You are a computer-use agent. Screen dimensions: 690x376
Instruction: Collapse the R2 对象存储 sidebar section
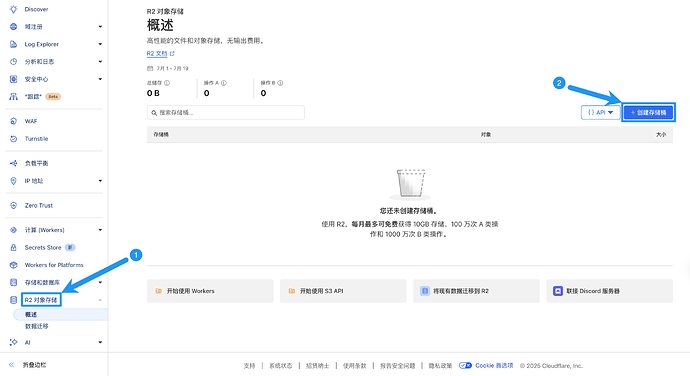tap(100, 300)
